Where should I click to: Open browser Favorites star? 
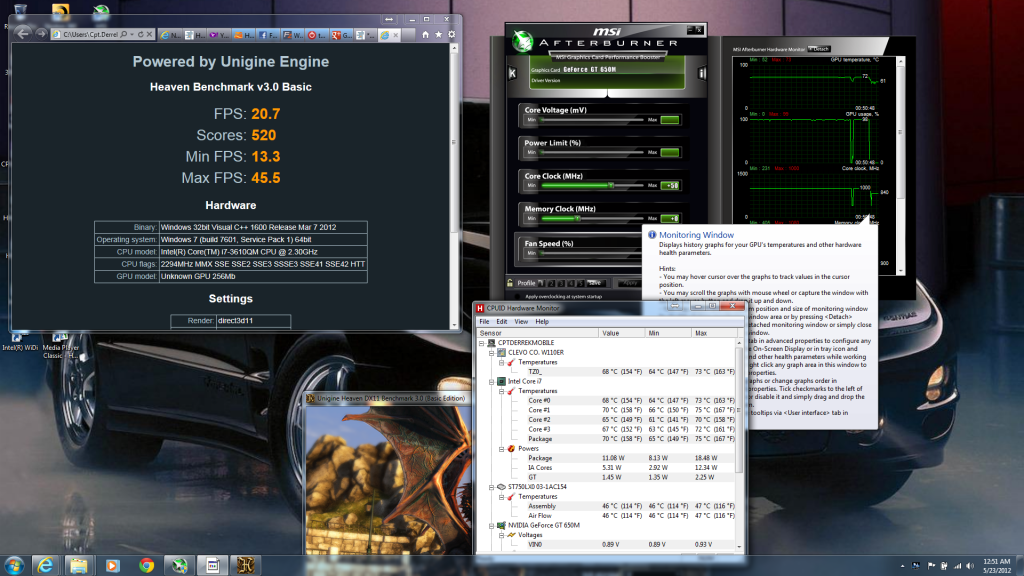point(438,35)
